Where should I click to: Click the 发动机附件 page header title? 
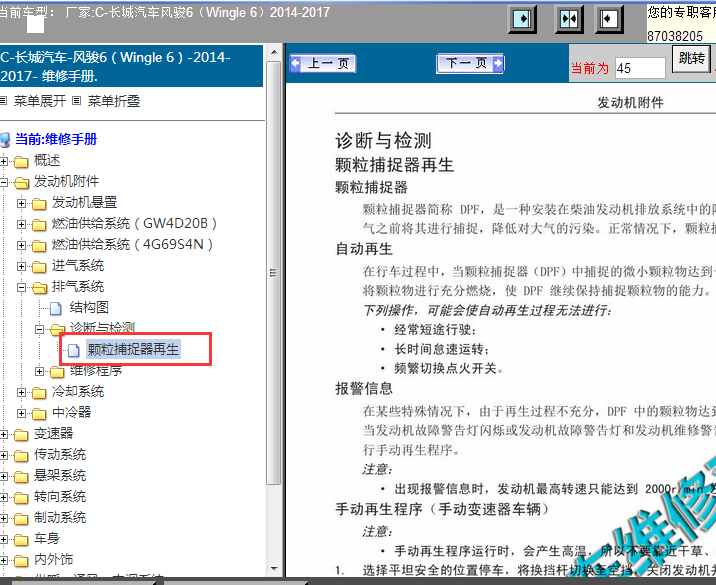tap(630, 103)
